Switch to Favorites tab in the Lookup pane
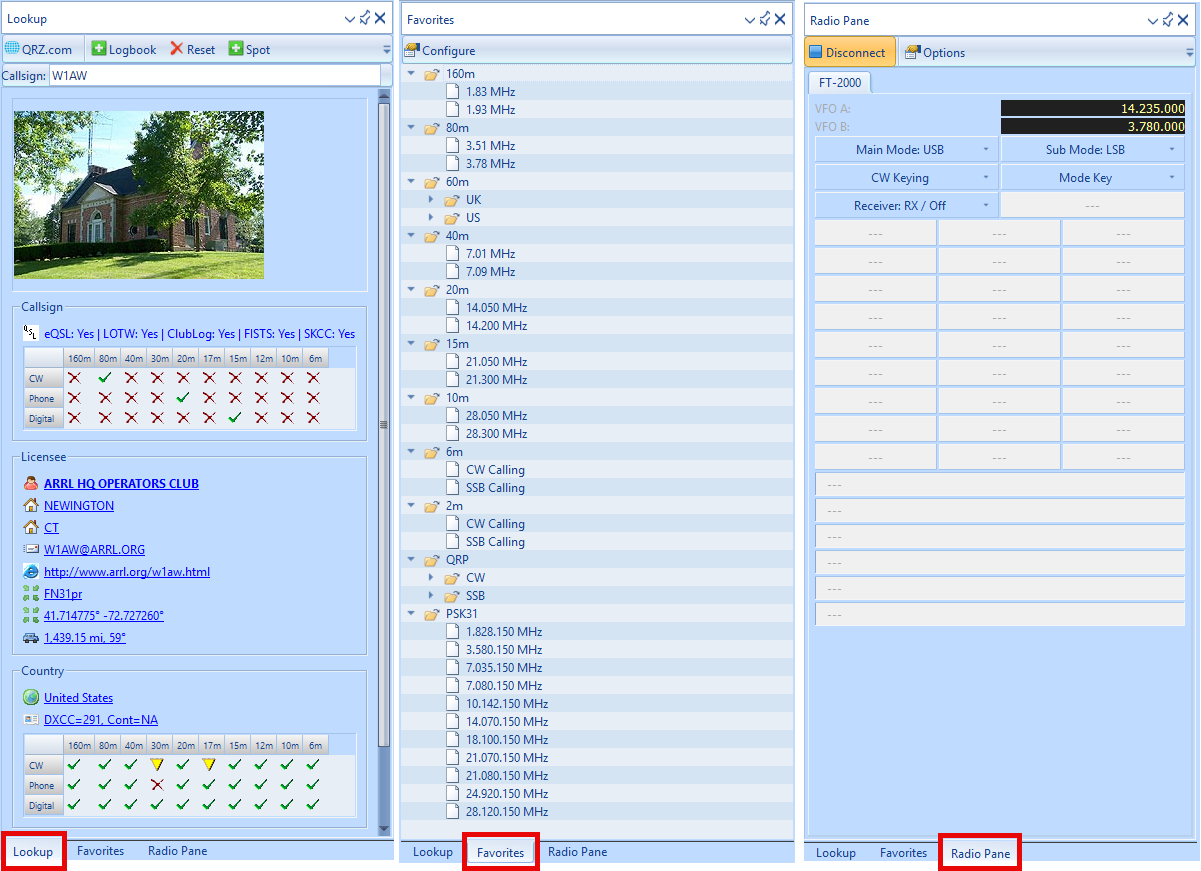This screenshot has height=871, width=1201. coord(101,851)
